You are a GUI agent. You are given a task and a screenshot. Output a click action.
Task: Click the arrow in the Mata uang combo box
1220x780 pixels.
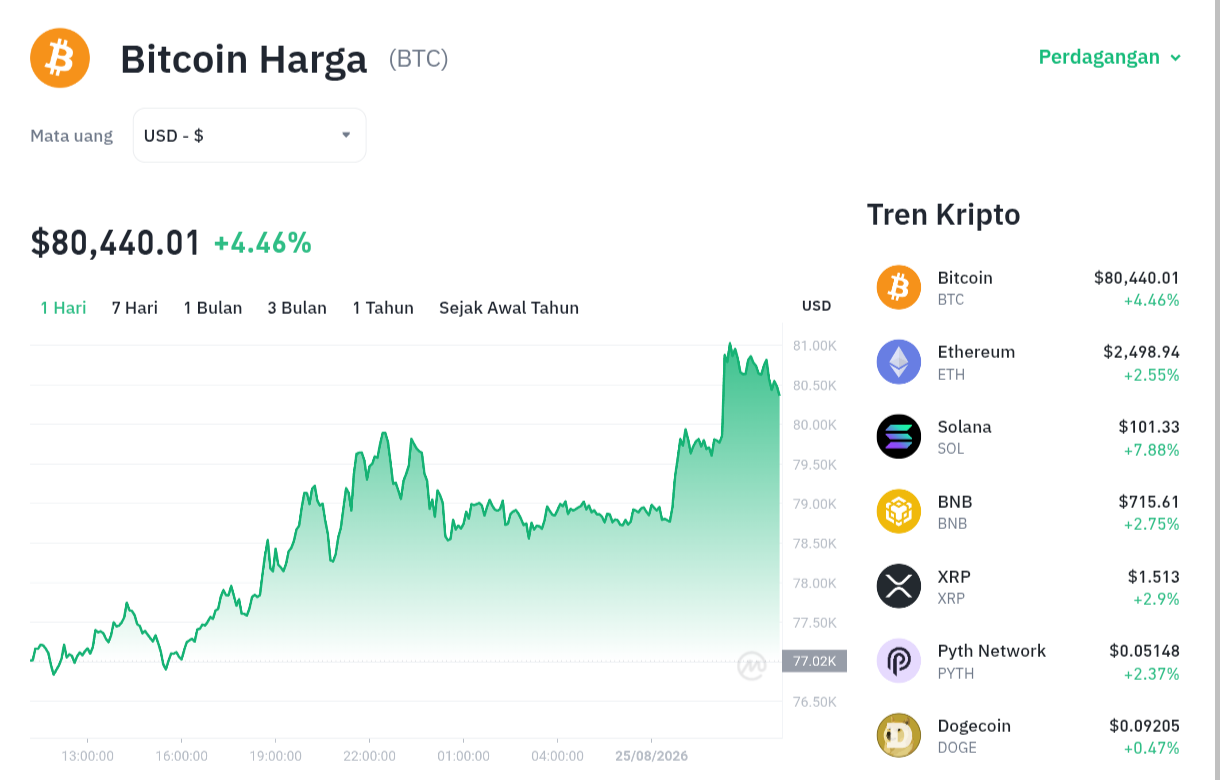click(x=346, y=135)
